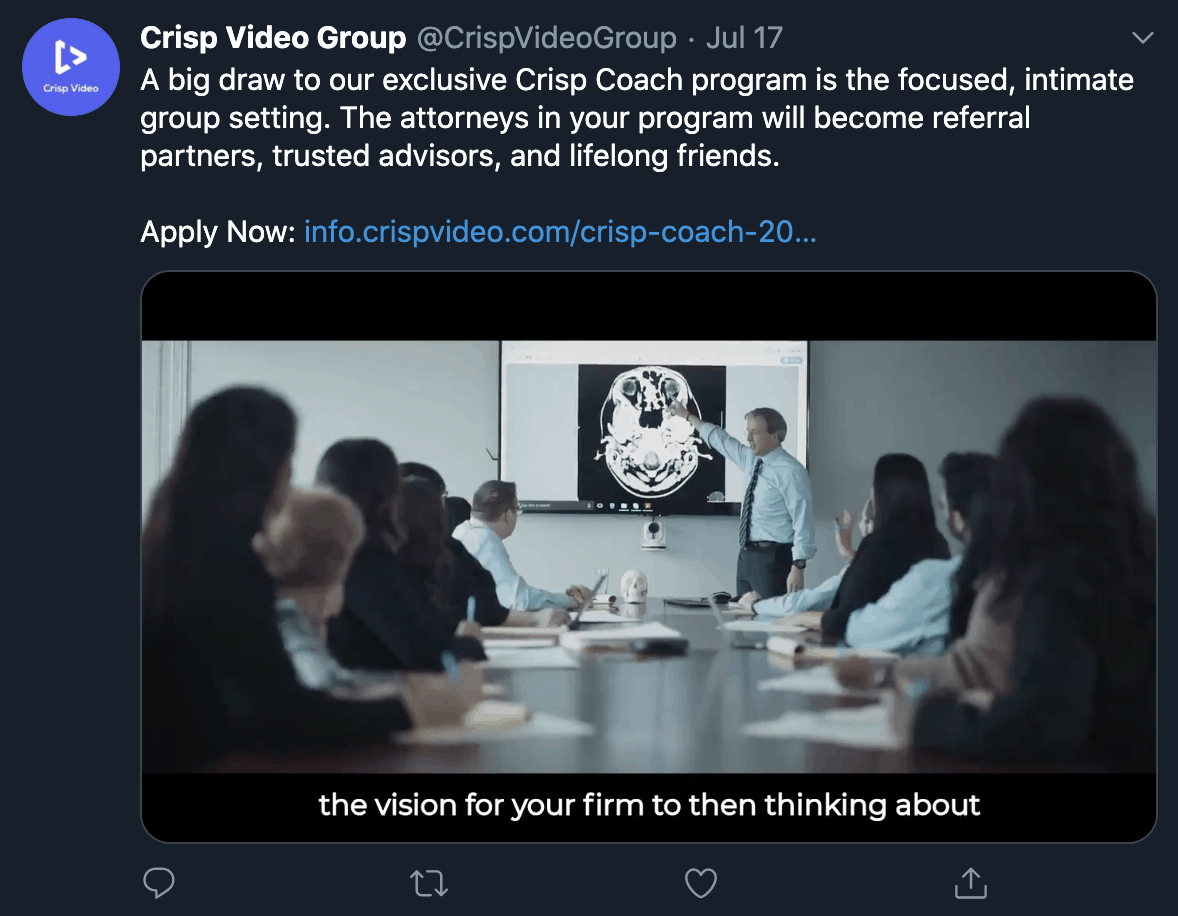Click the black bar atop the video
Image resolution: width=1178 pixels, height=916 pixels.
tap(648, 306)
